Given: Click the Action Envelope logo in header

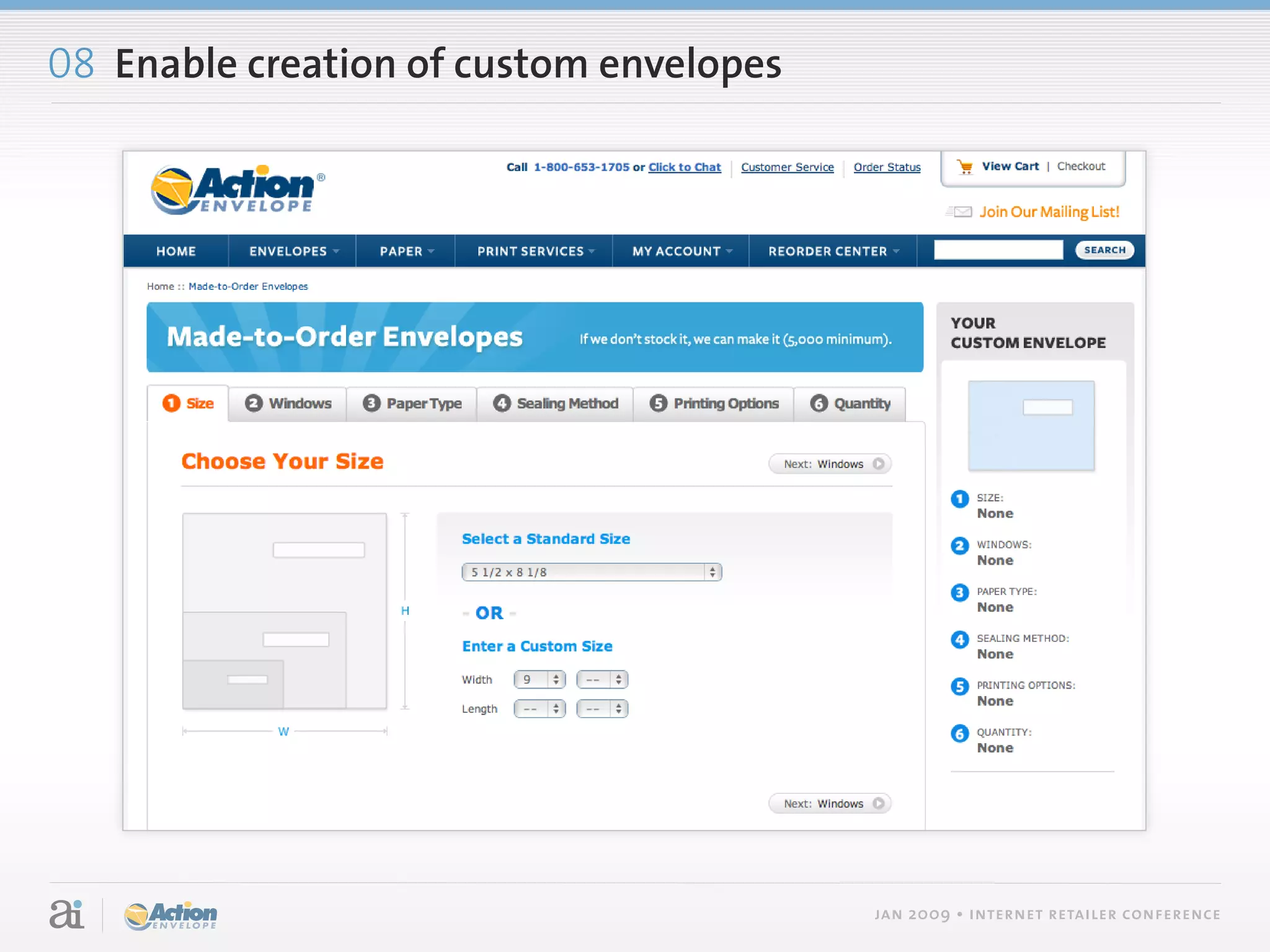Looking at the screenshot, I should (238, 190).
